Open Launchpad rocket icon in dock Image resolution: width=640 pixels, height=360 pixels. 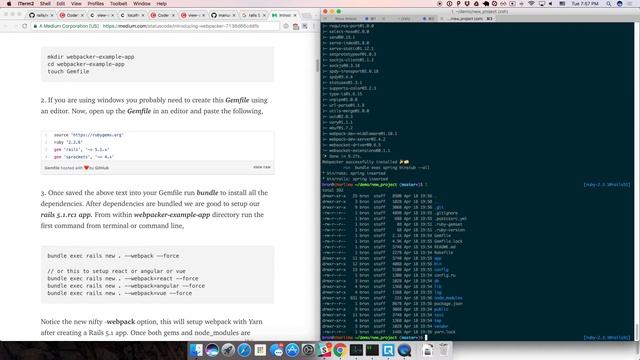228,350
